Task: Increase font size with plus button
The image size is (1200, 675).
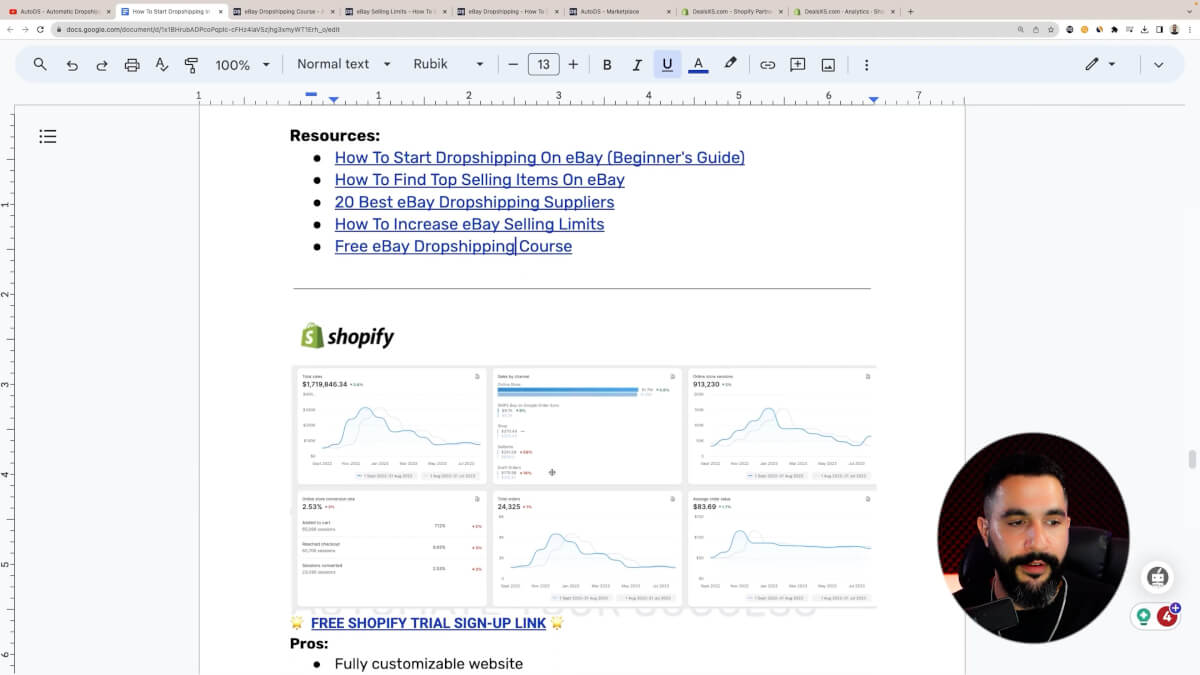Action: 573,64
